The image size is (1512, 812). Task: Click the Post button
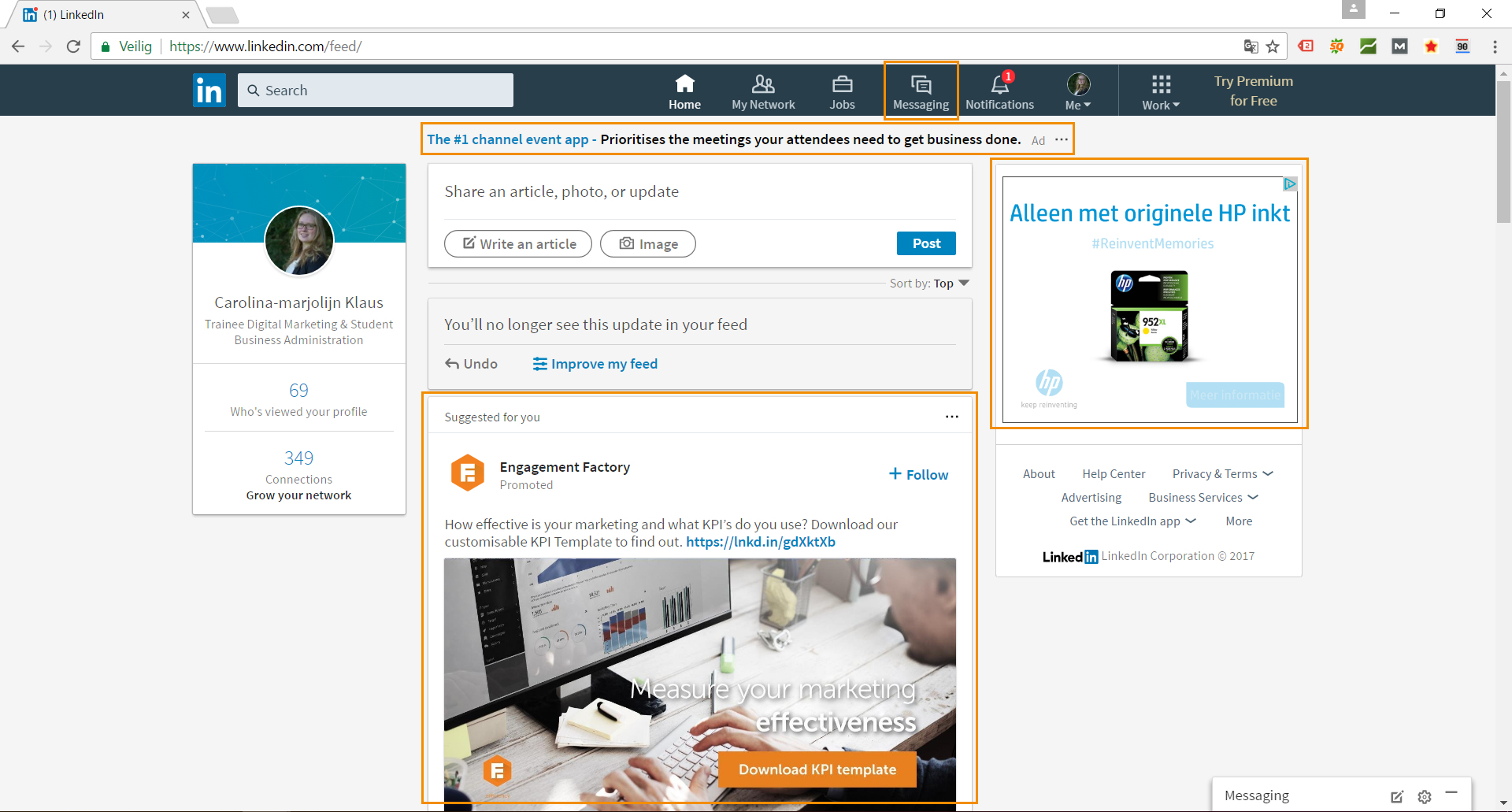925,243
